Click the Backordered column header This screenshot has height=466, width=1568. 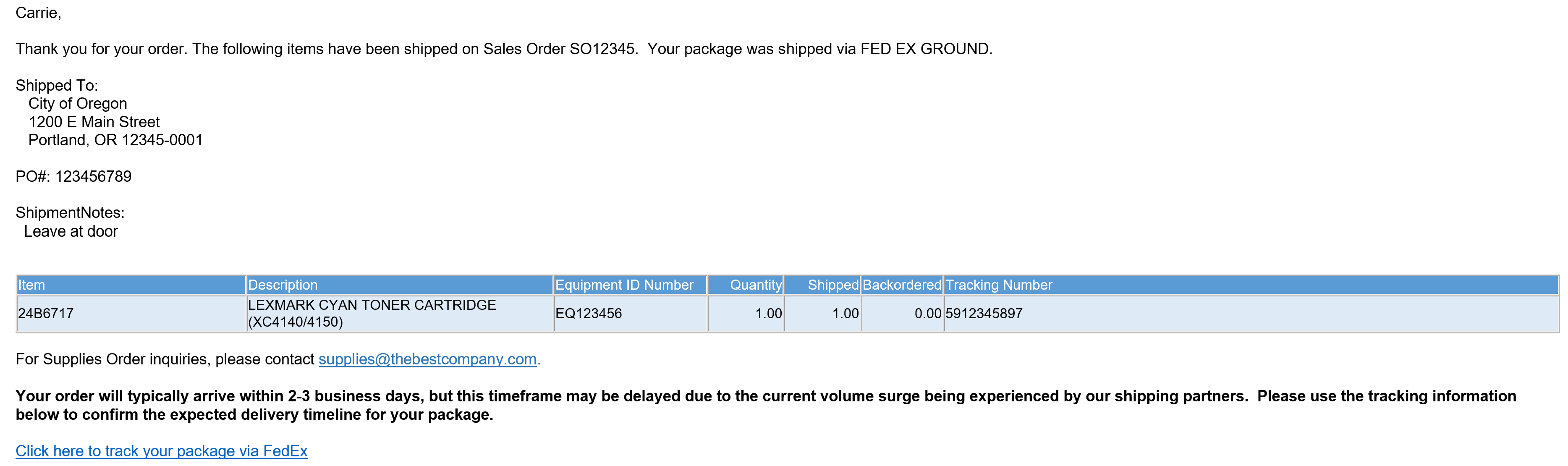click(x=902, y=285)
